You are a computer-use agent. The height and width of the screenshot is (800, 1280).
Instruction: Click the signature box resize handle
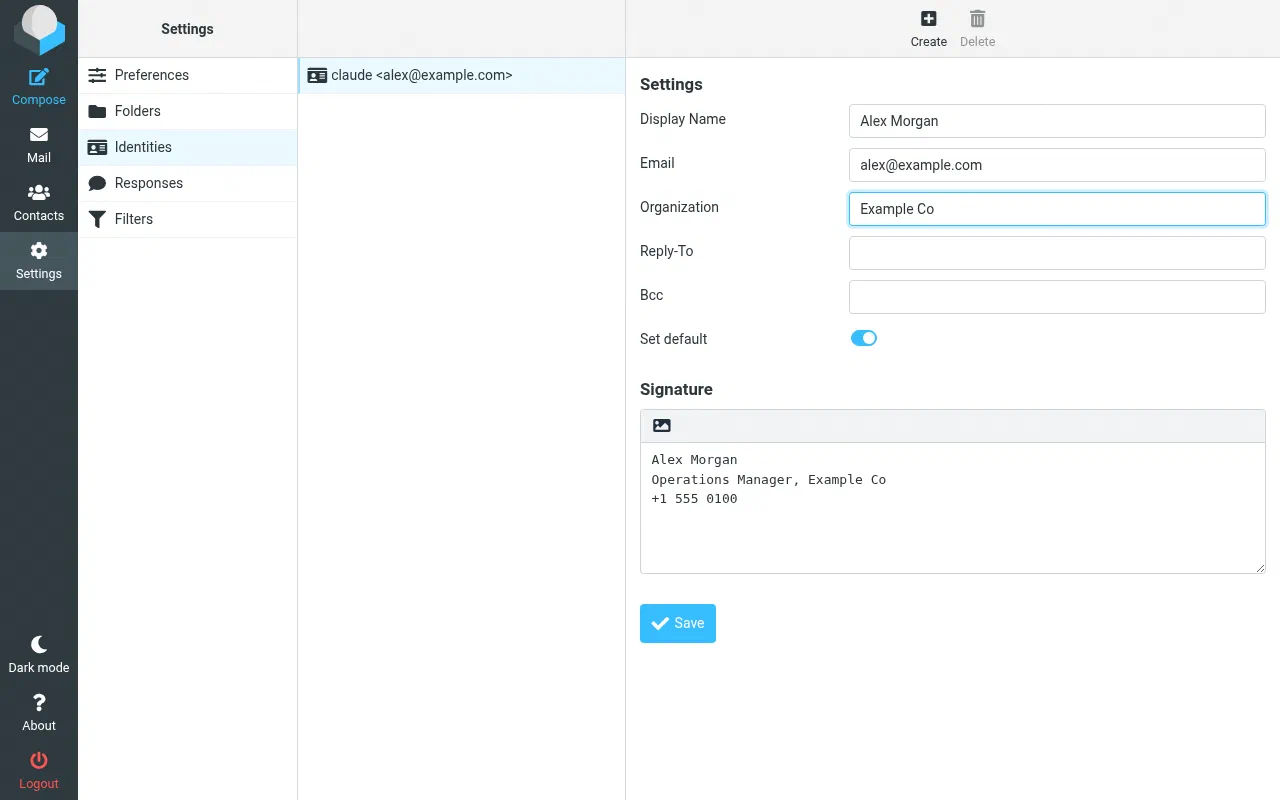[x=1260, y=568]
